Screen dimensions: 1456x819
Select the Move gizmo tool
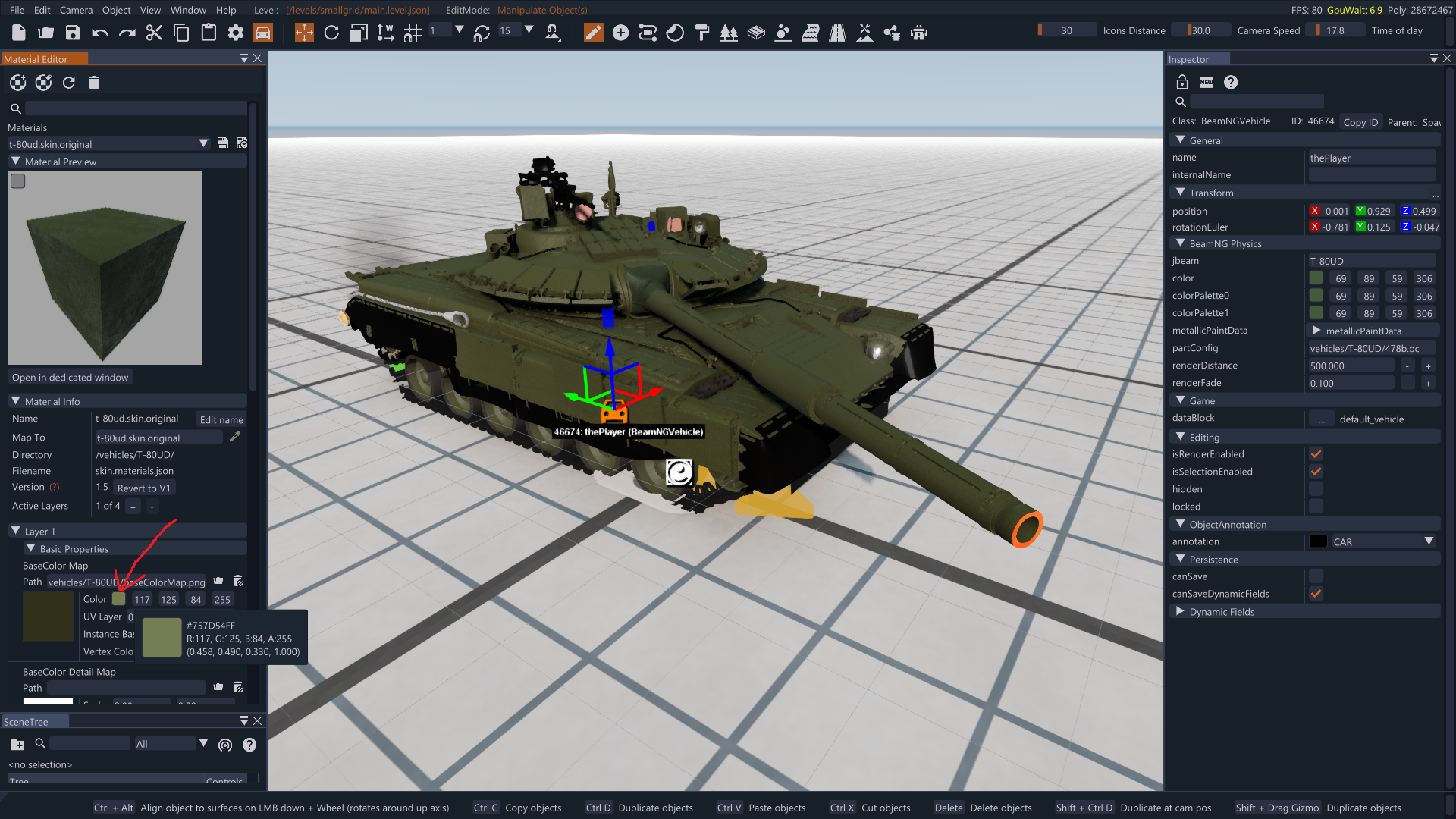point(304,33)
